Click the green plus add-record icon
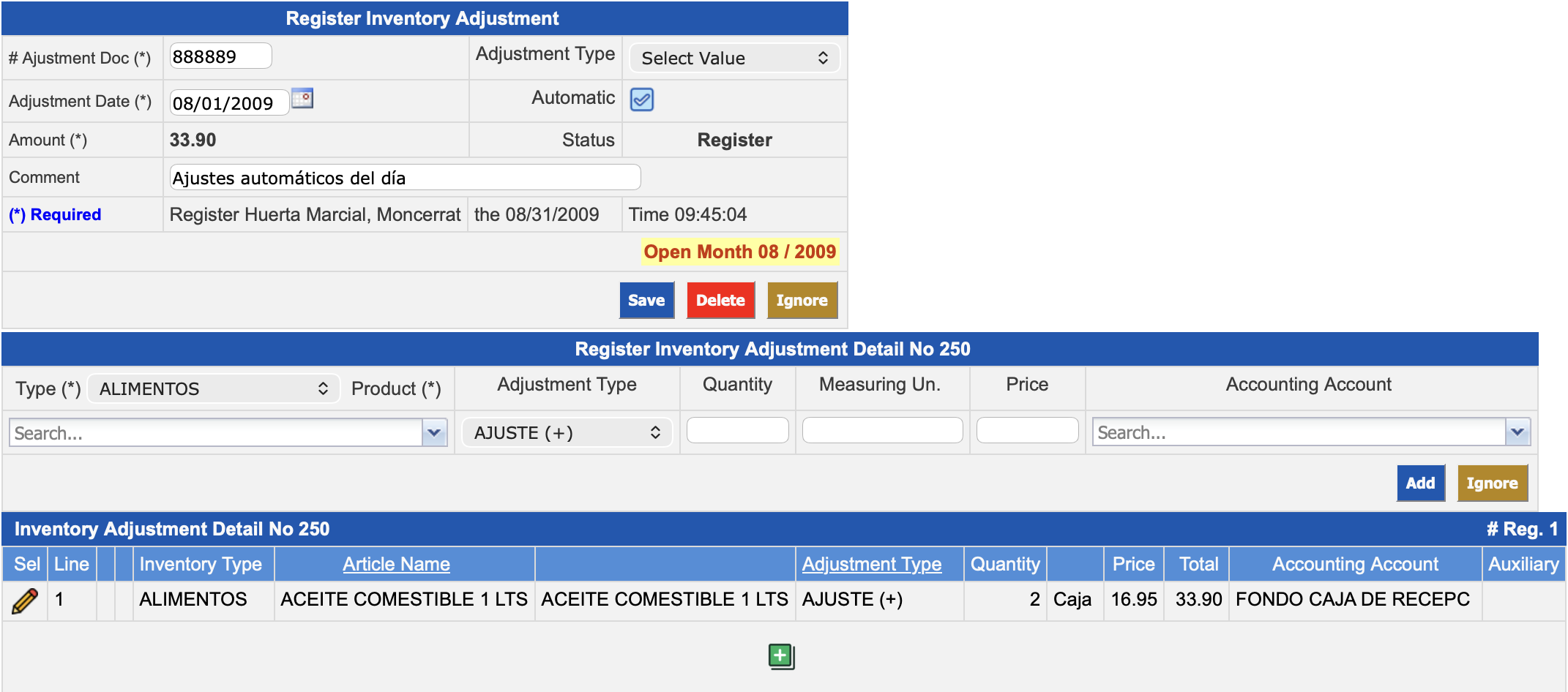 [781, 656]
